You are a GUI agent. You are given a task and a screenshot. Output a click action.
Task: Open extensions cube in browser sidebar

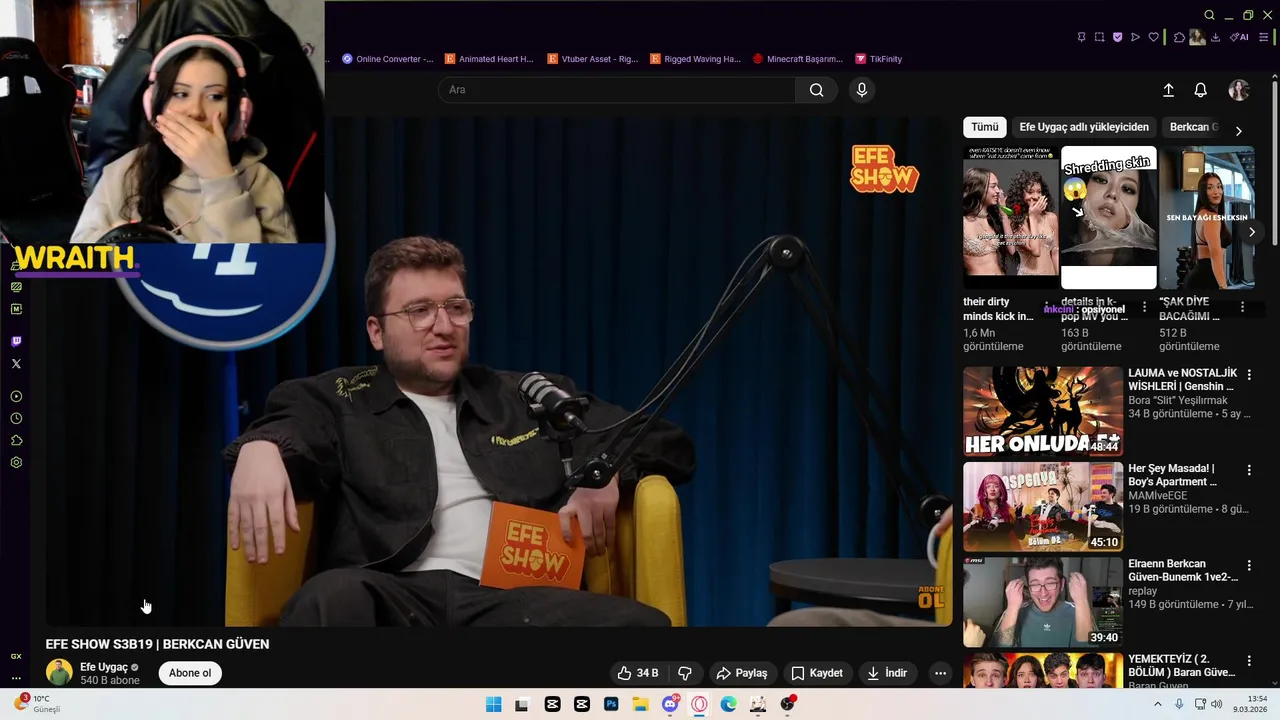click(16, 441)
